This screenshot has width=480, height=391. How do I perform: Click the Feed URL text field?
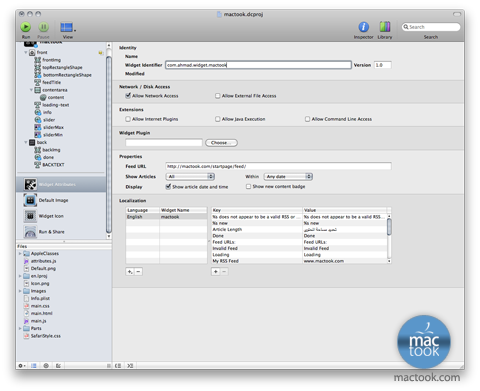[x=278, y=166]
